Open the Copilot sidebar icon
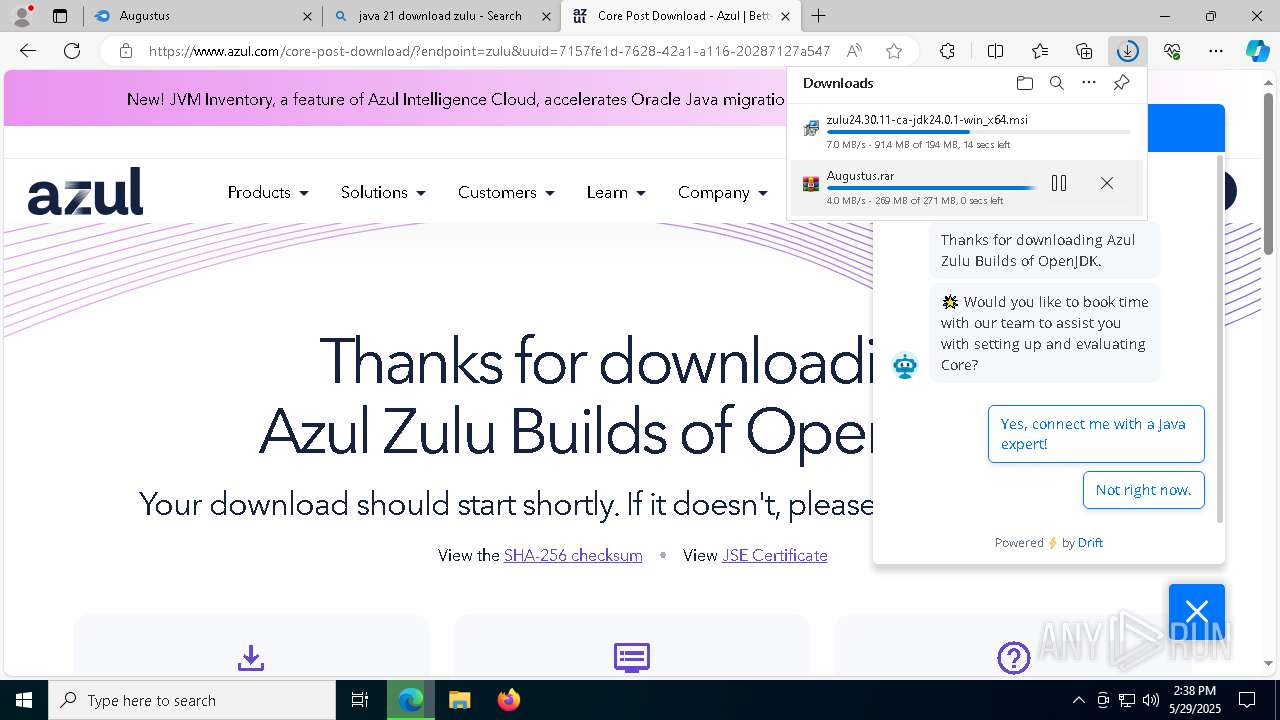The image size is (1280, 720). pos(1257,51)
